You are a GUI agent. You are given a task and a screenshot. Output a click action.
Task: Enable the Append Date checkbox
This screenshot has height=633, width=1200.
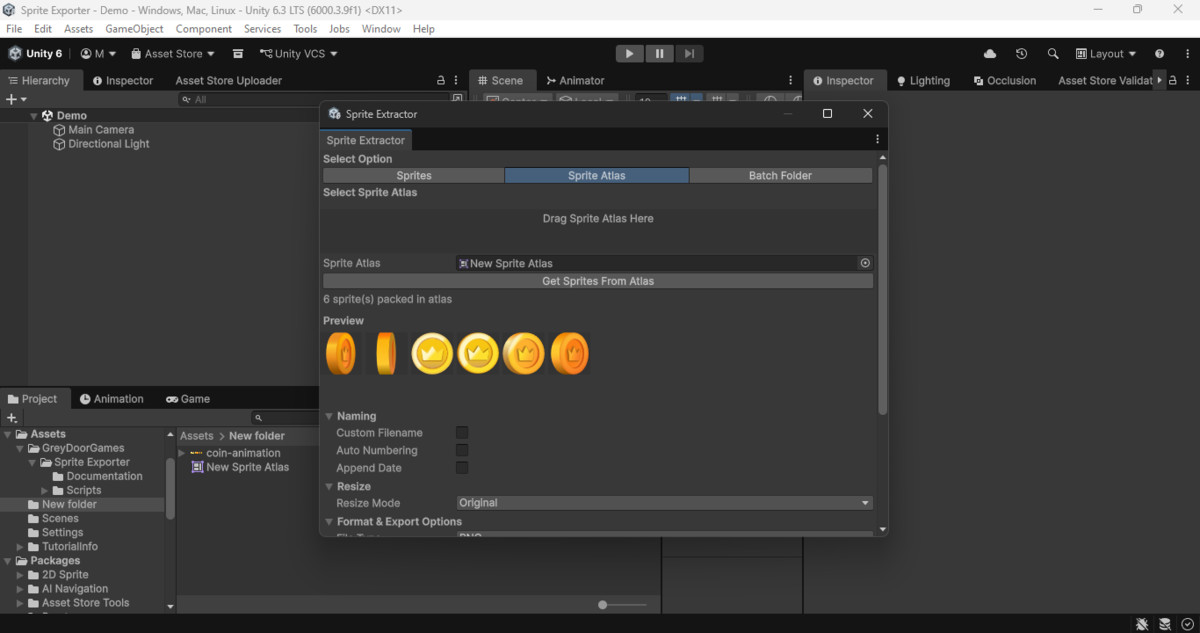(462, 467)
